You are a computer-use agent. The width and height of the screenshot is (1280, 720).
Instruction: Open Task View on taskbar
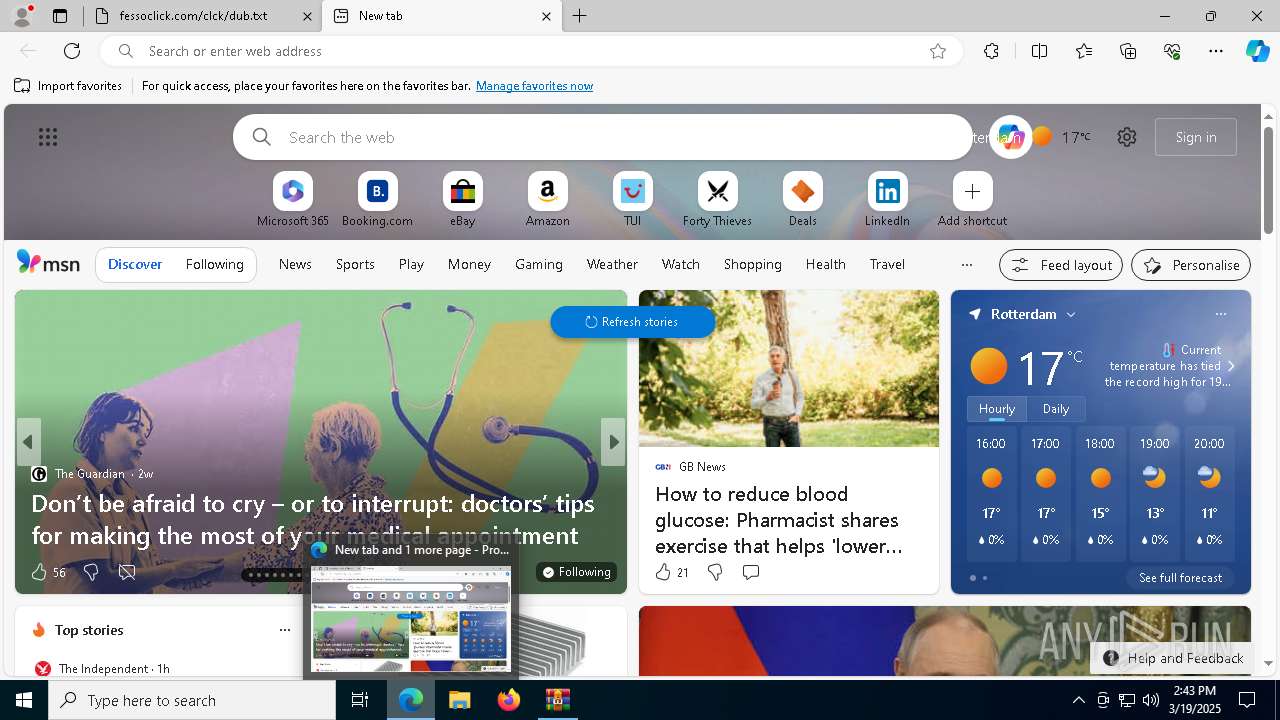[x=360, y=700]
